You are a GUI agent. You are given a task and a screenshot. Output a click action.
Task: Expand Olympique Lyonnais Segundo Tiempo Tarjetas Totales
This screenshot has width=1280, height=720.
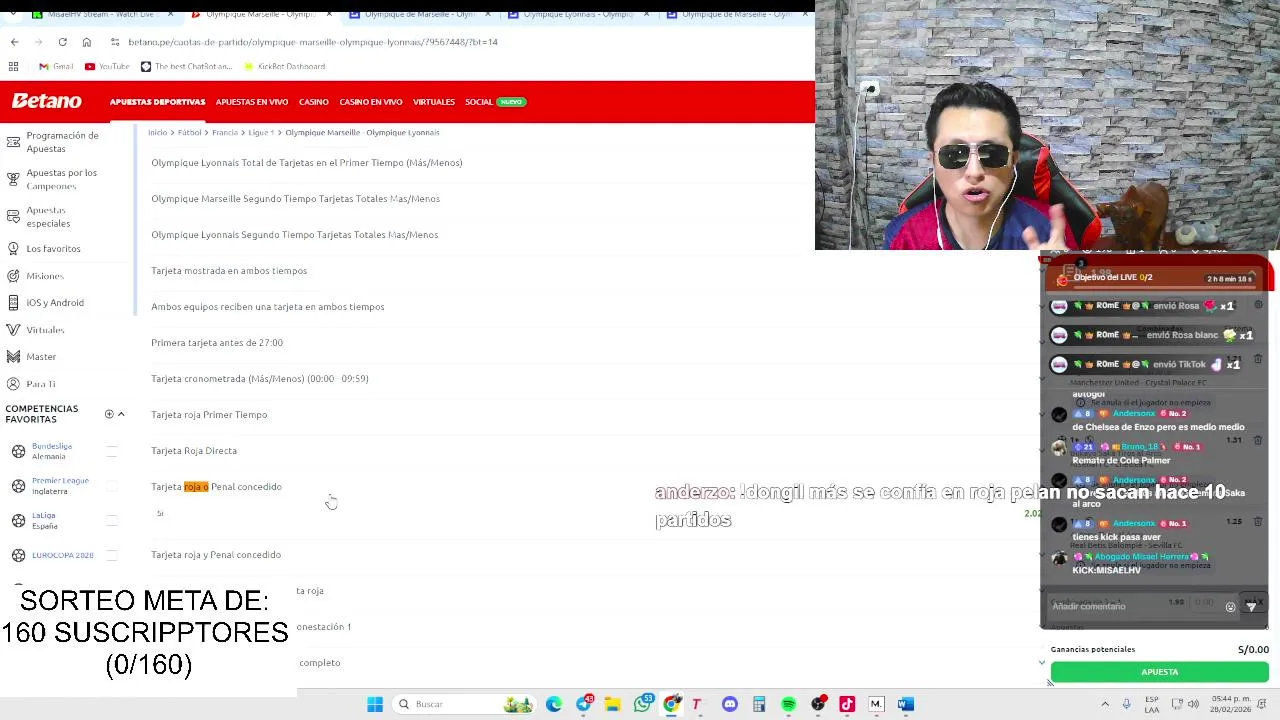(x=294, y=235)
